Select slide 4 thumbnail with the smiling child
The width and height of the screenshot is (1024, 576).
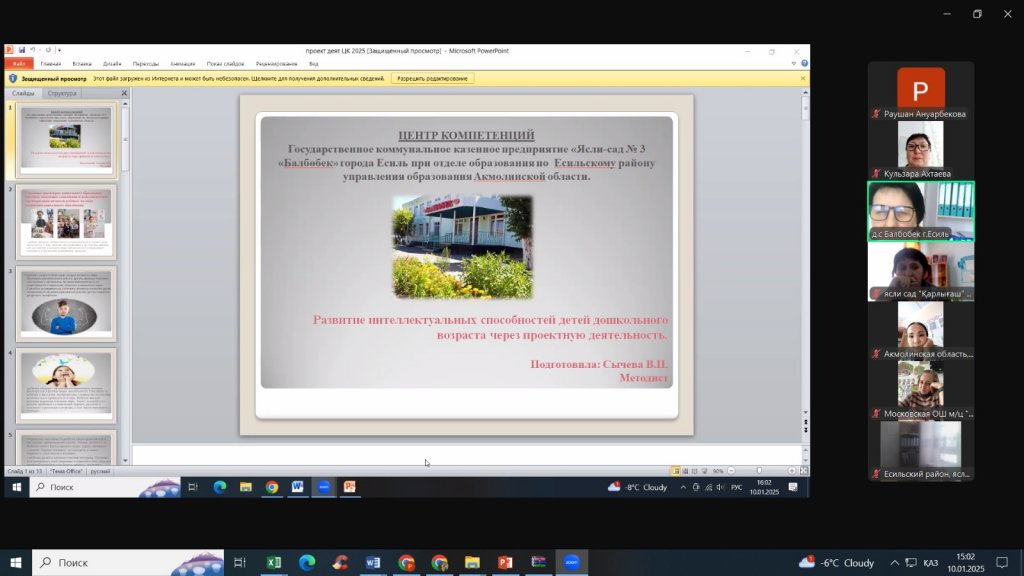[66, 385]
